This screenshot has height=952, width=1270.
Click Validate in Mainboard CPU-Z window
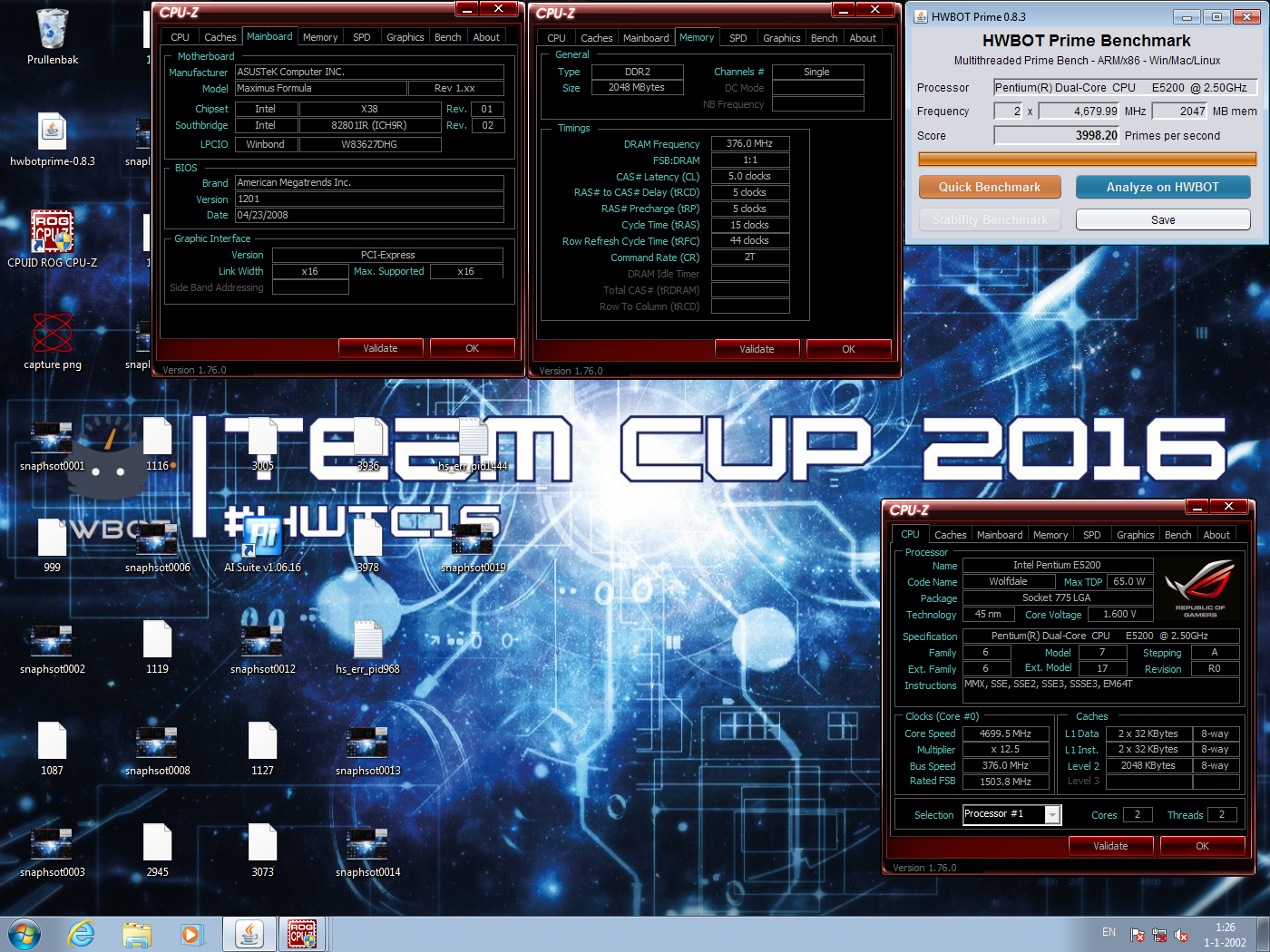[x=380, y=348]
